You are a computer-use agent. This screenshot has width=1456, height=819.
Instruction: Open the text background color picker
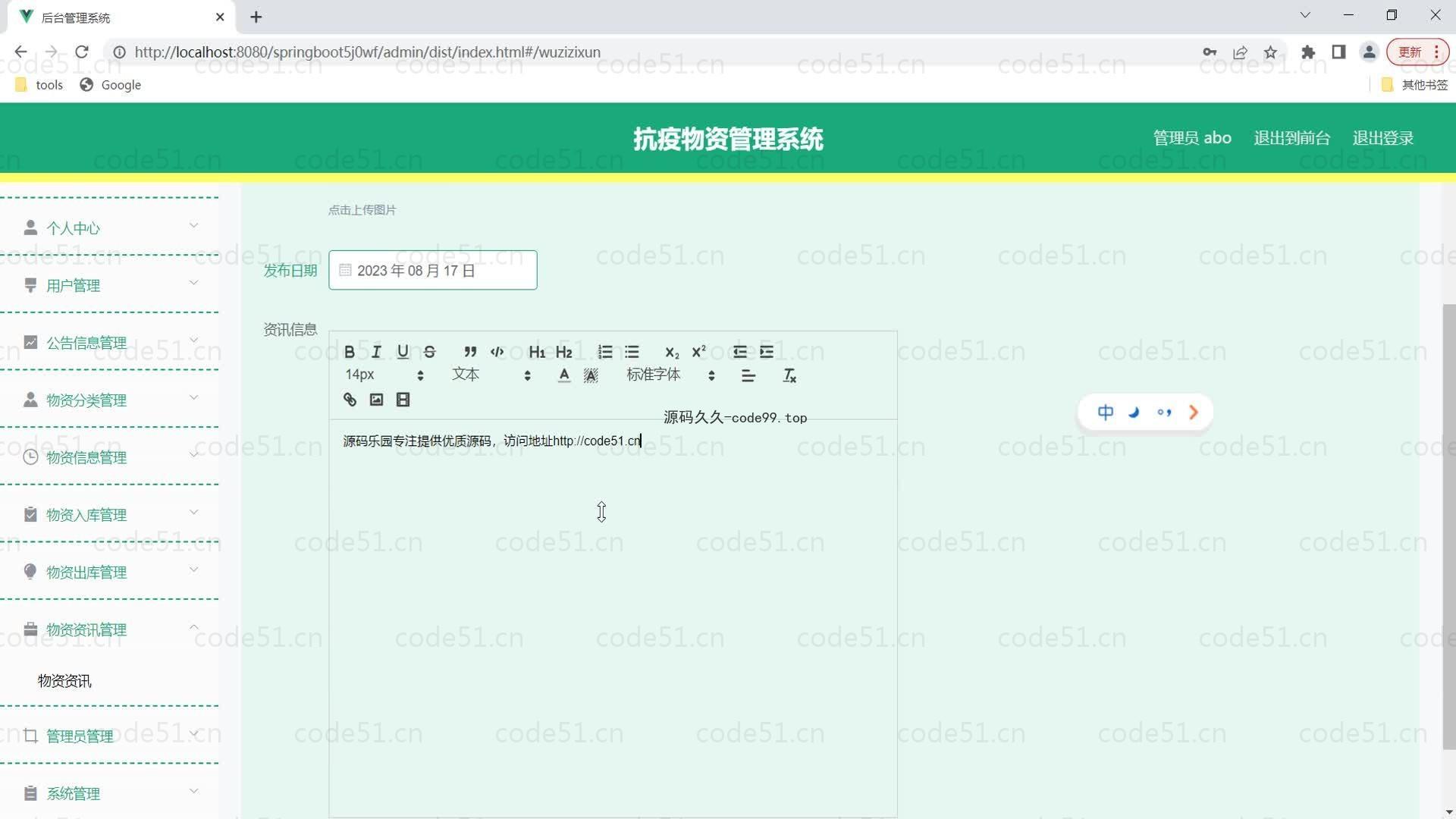(x=591, y=375)
